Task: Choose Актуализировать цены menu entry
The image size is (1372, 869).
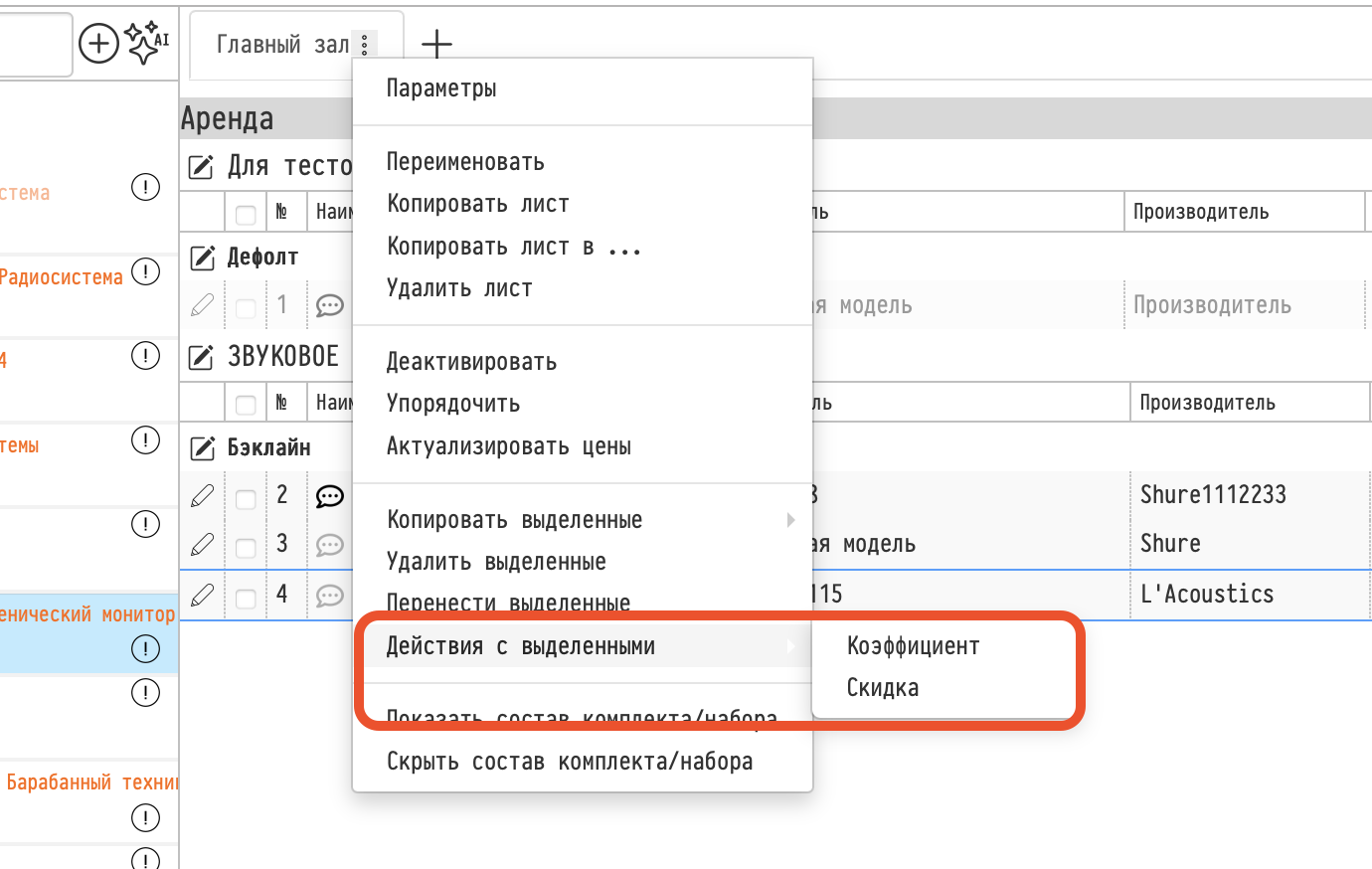Action: 509,446
